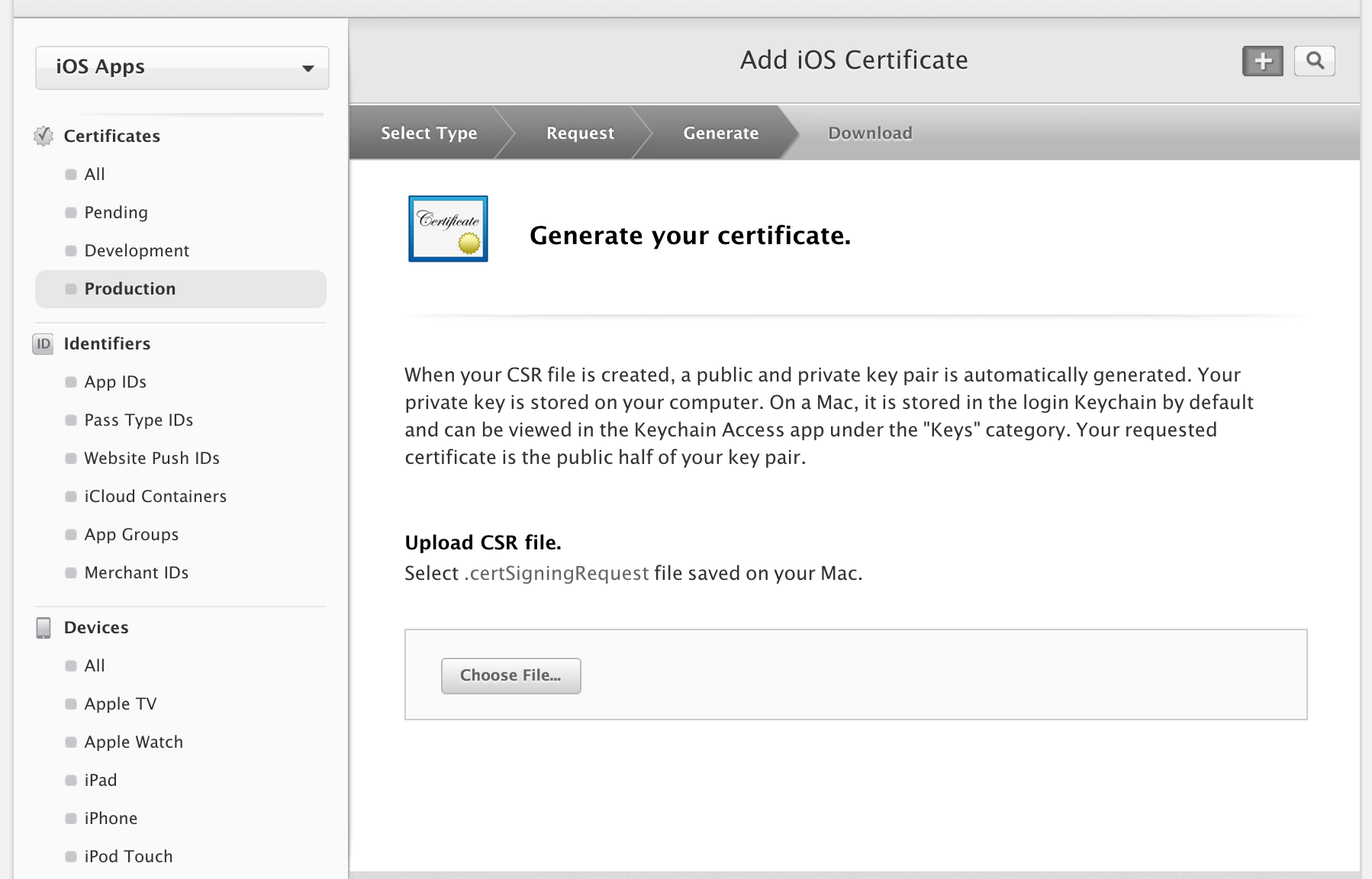Show All devices
Image resolution: width=1372 pixels, height=879 pixels.
click(95, 665)
